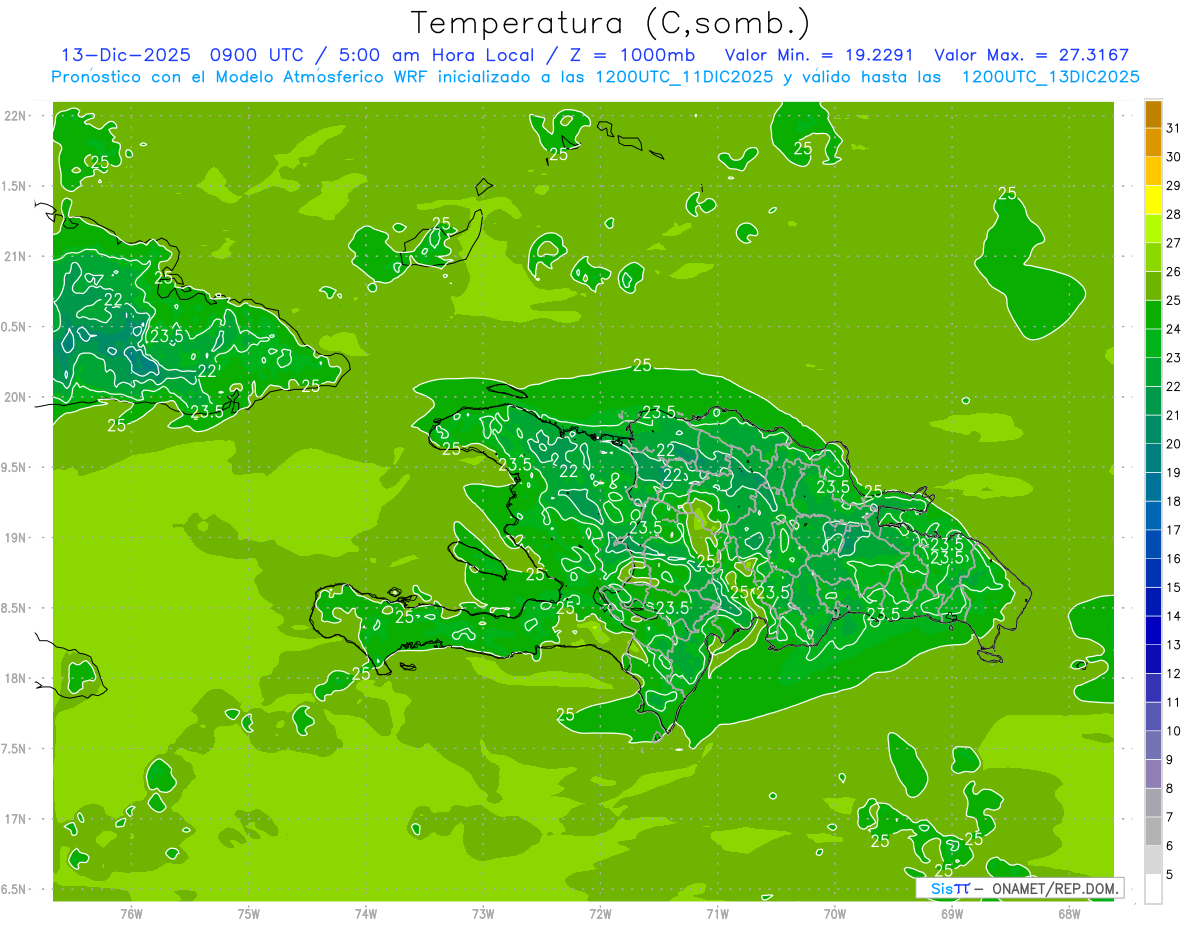Click the '31' value on the color scale

coord(1174,128)
